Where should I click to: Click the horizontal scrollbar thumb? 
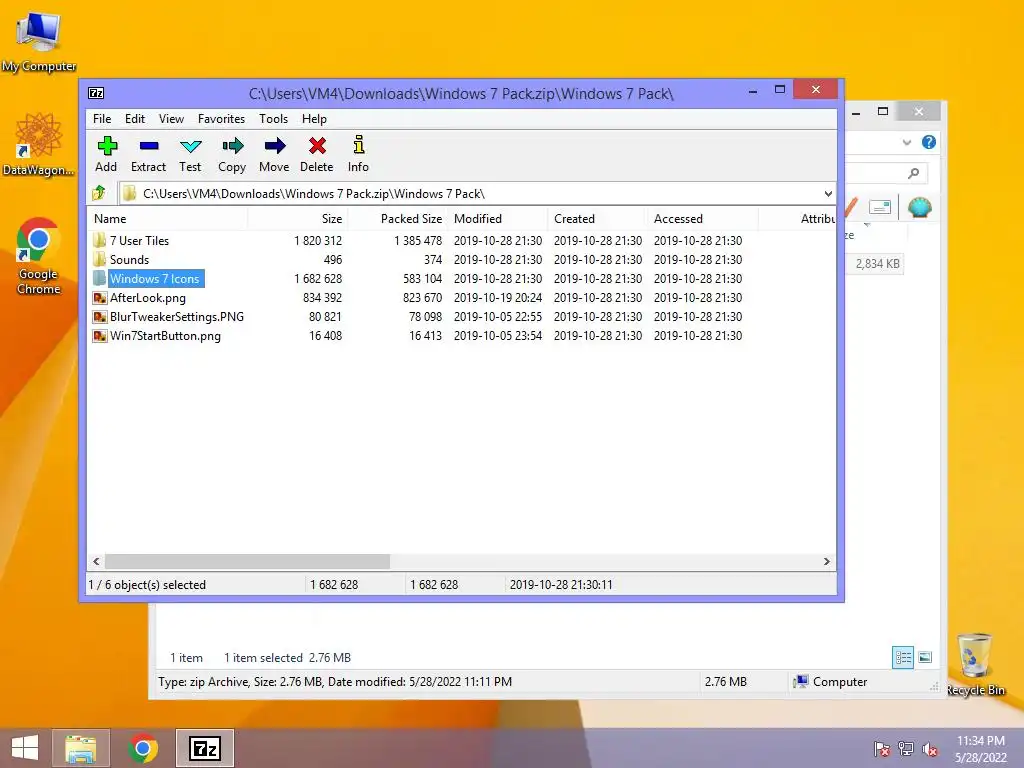coord(248,562)
